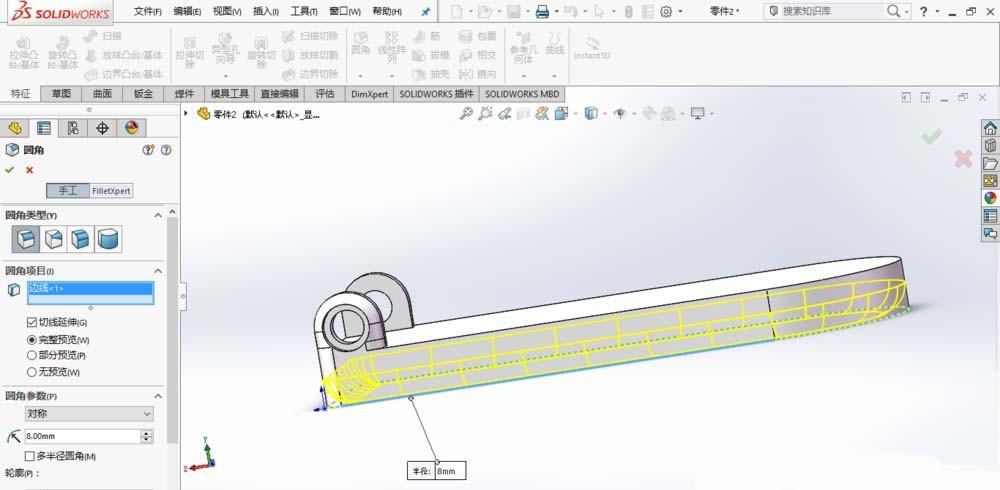The image size is (1000, 490).
Task: Click the pin icon next to the Help menu
Action: [426, 11]
